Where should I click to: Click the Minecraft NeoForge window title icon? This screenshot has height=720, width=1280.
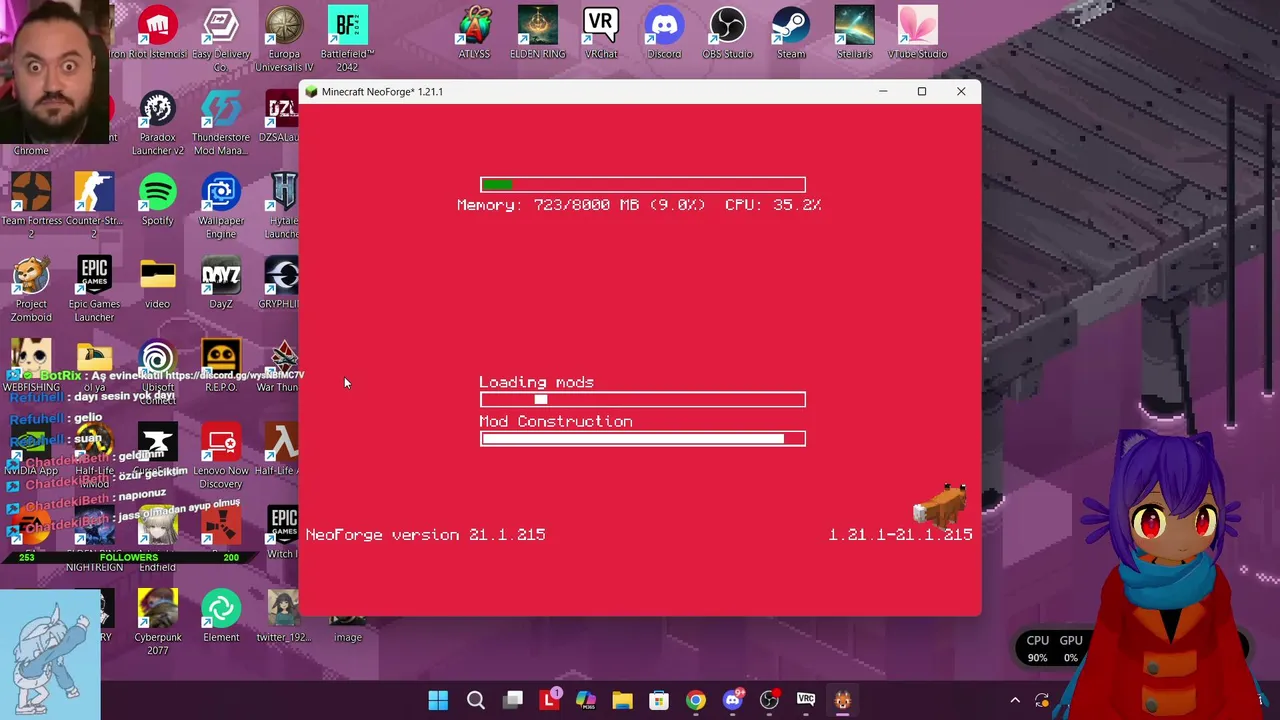click(312, 91)
